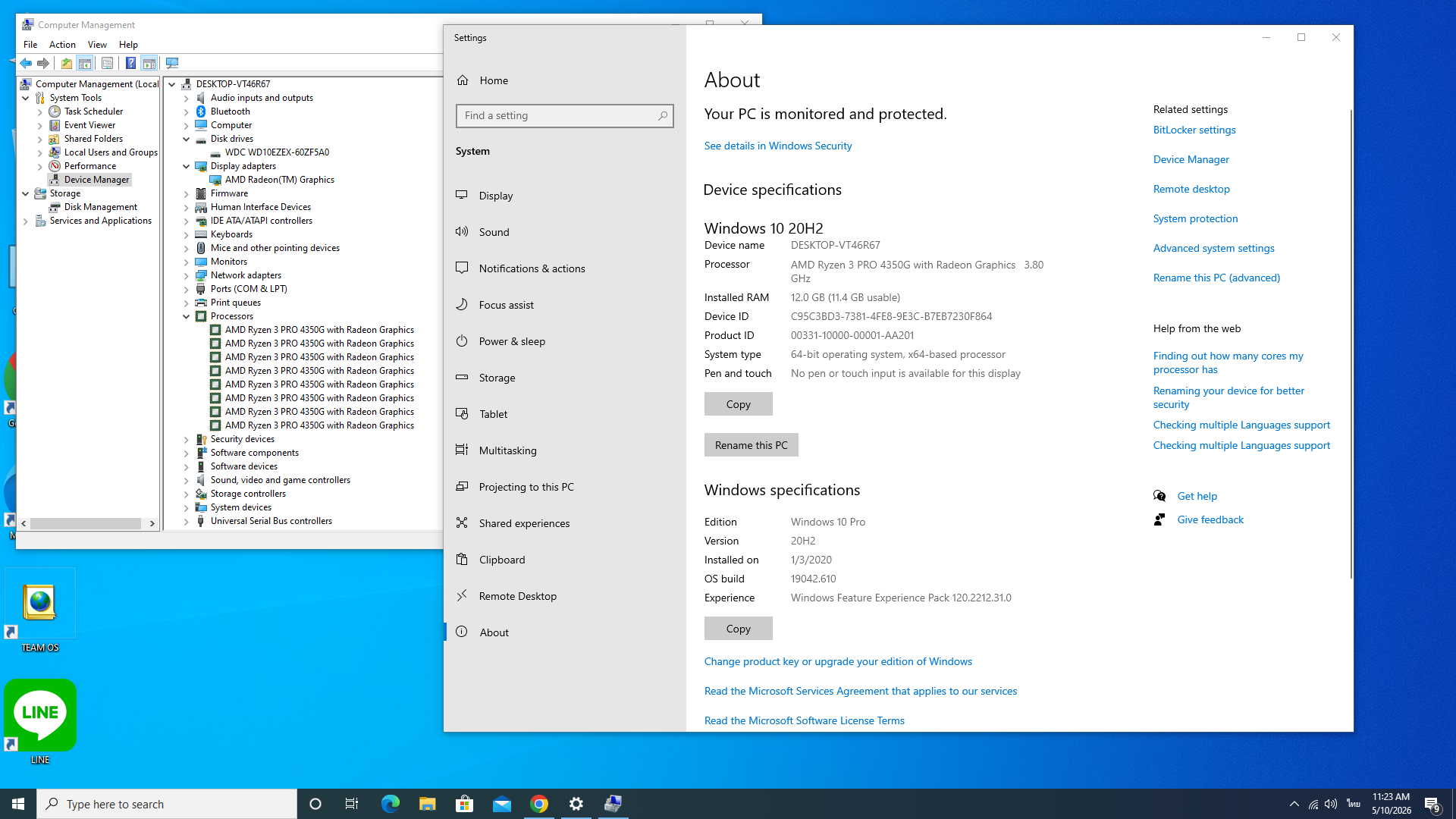Click the Scan for hardware changes monitor icon
This screenshot has height=819, width=1456.
pyautogui.click(x=172, y=63)
